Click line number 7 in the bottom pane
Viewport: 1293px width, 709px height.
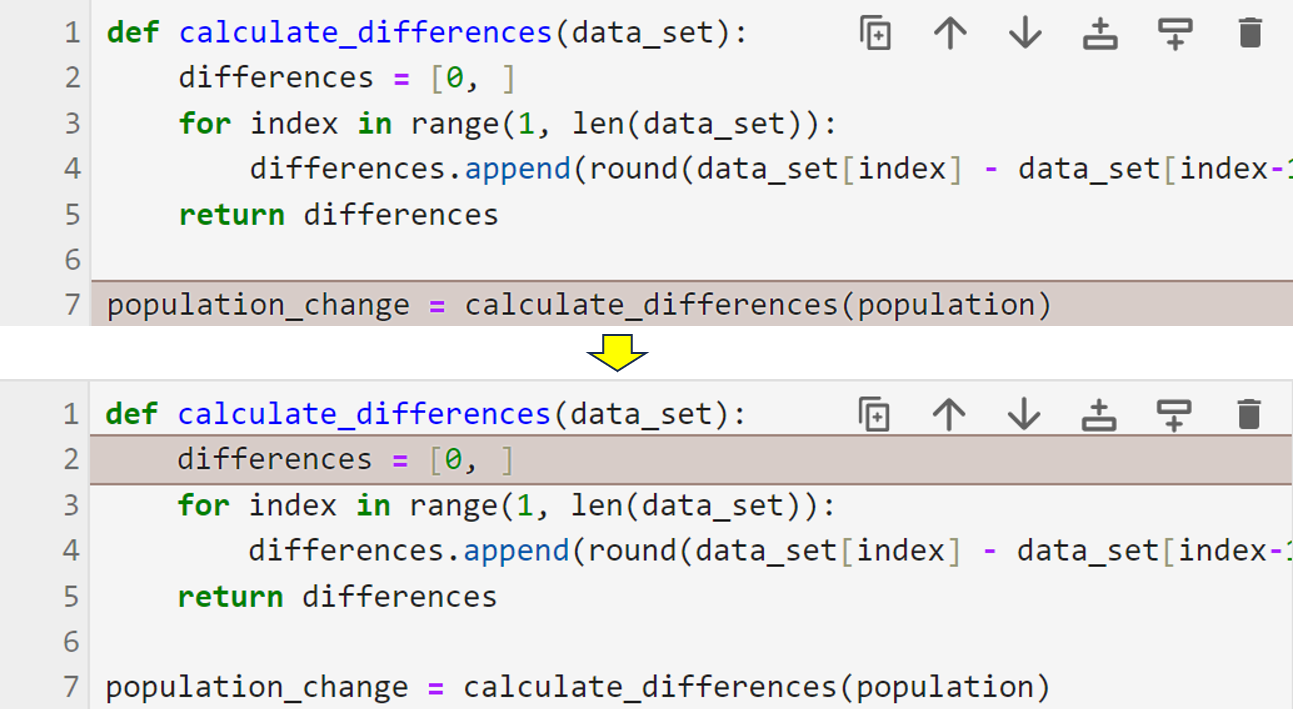click(71, 687)
